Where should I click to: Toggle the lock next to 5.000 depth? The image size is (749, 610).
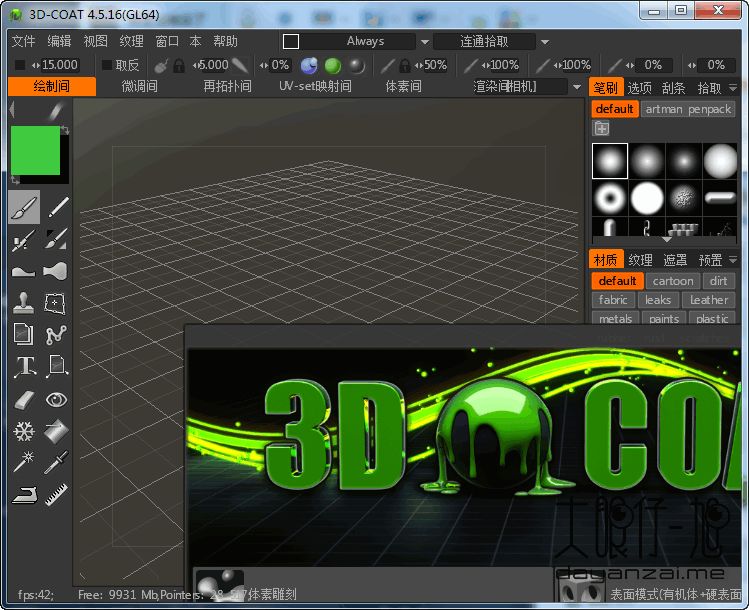179,65
